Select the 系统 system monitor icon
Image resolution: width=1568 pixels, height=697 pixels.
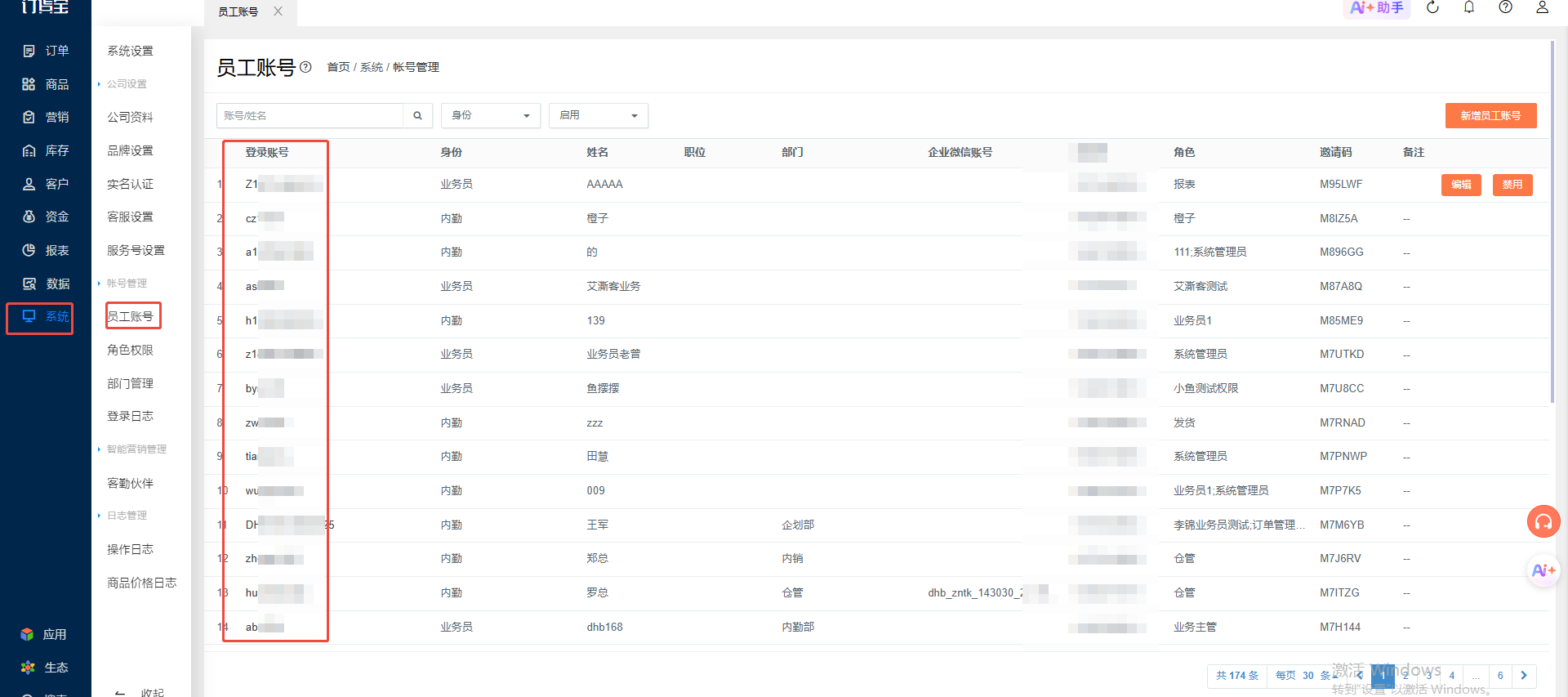point(29,316)
